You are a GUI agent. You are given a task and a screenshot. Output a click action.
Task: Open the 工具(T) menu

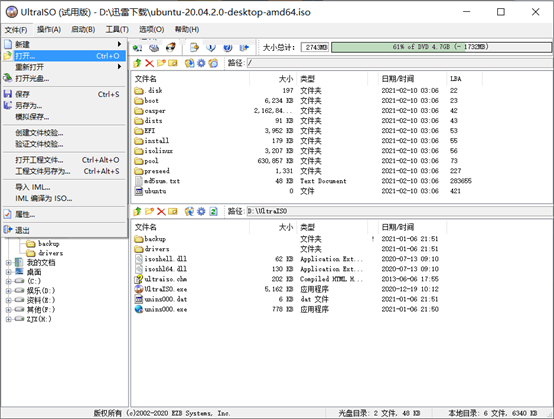(x=117, y=29)
